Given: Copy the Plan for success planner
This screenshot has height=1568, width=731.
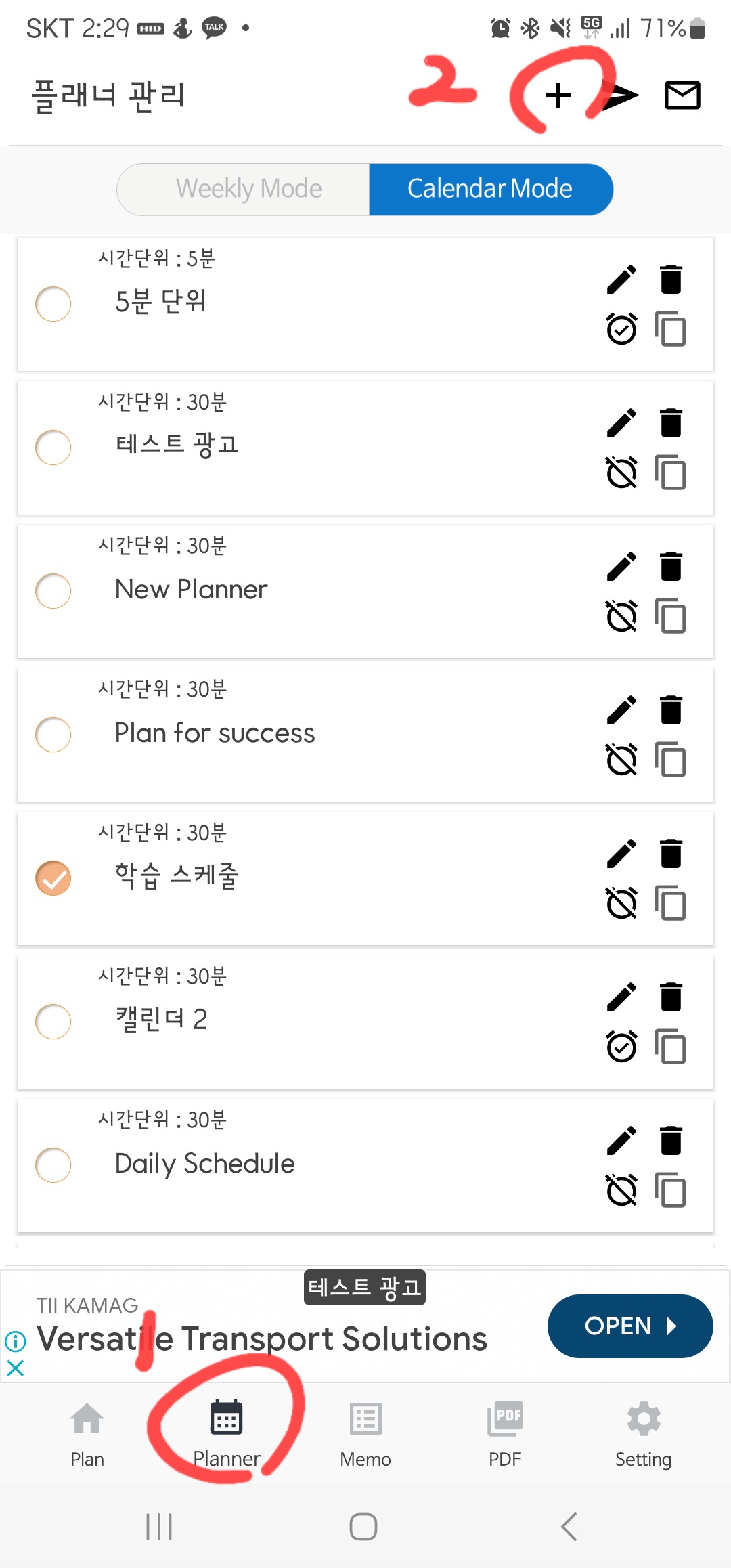Looking at the screenshot, I should coord(670,760).
